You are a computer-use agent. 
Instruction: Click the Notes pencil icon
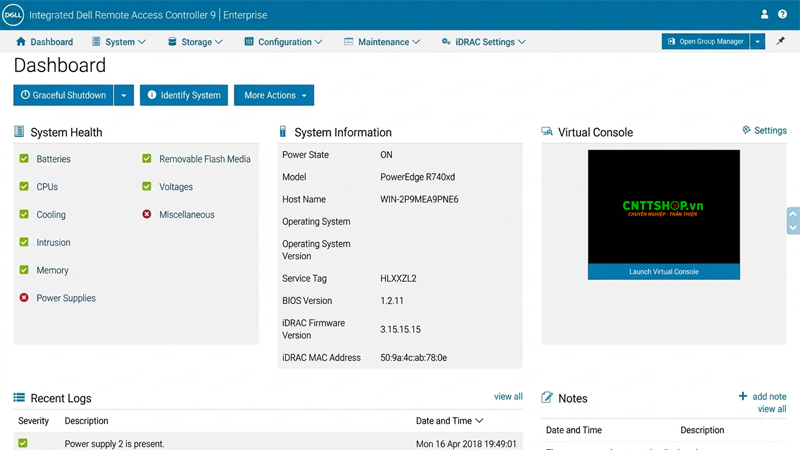click(546, 397)
